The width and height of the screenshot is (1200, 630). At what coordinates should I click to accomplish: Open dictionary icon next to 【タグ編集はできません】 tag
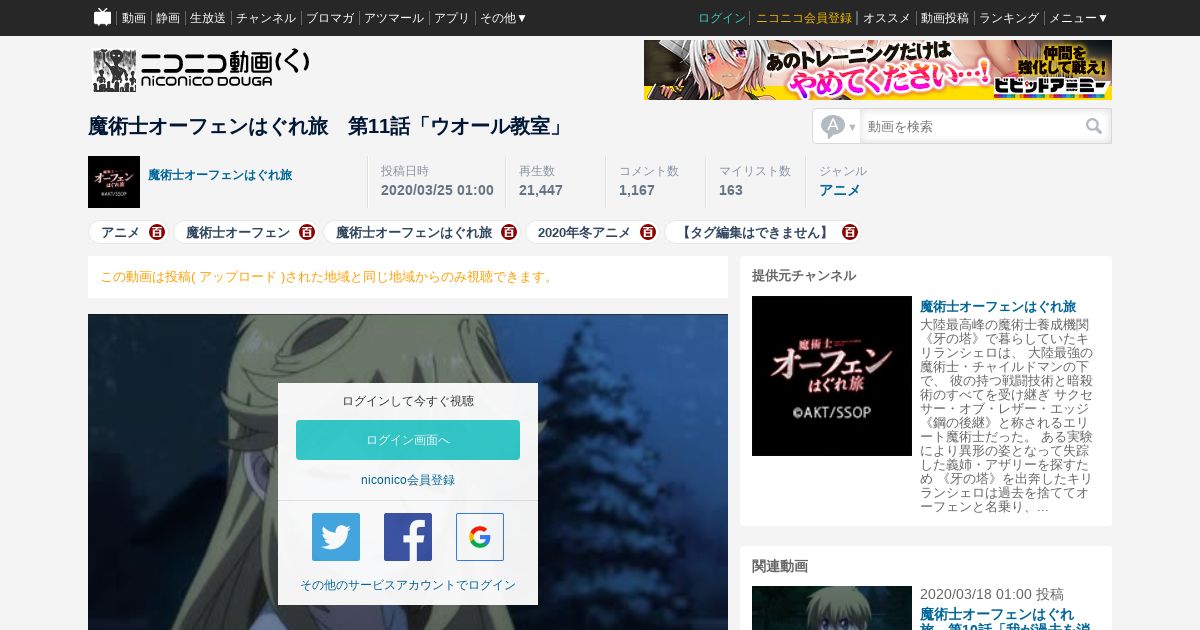pos(850,232)
